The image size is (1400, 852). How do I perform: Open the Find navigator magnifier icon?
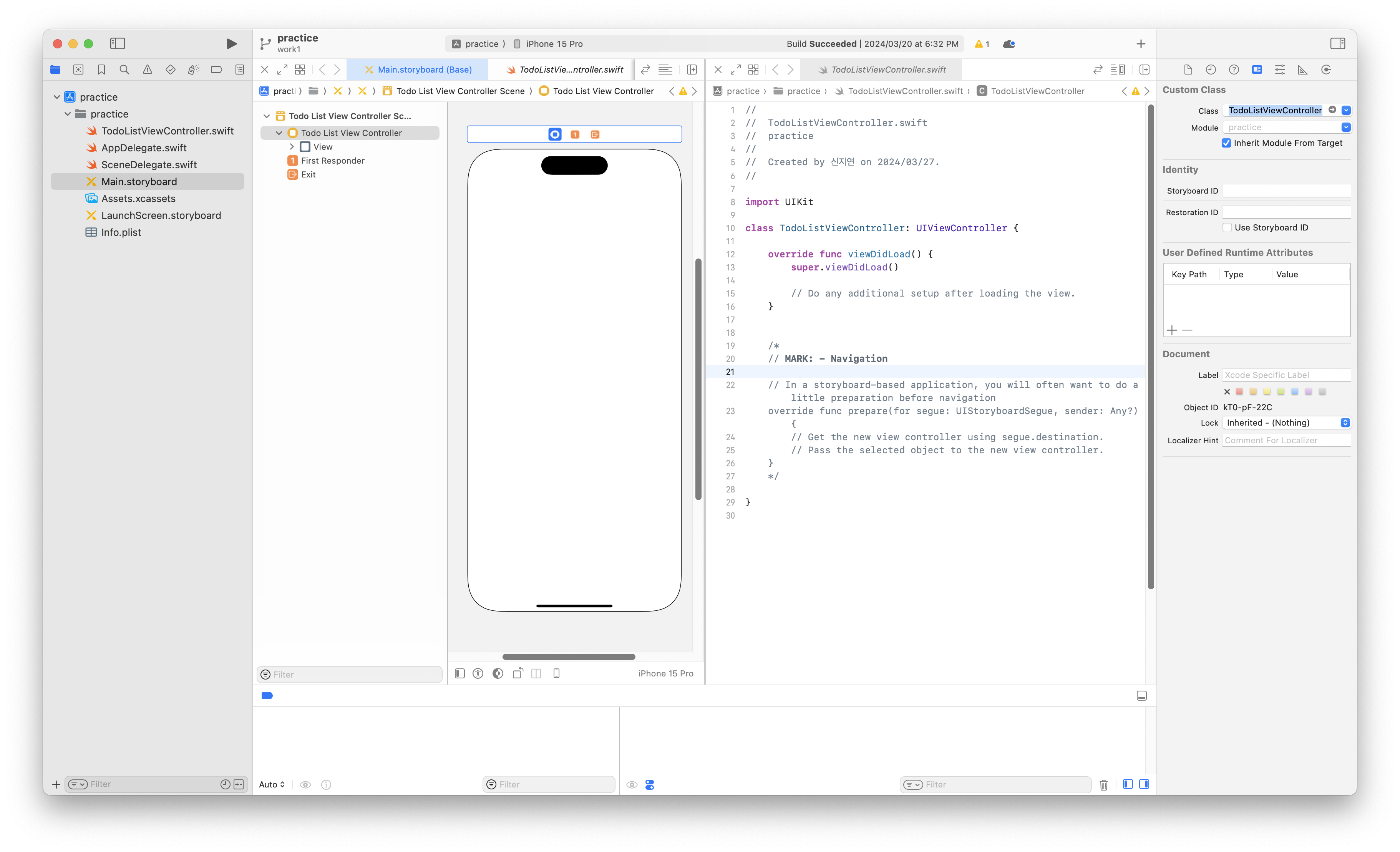(124, 69)
